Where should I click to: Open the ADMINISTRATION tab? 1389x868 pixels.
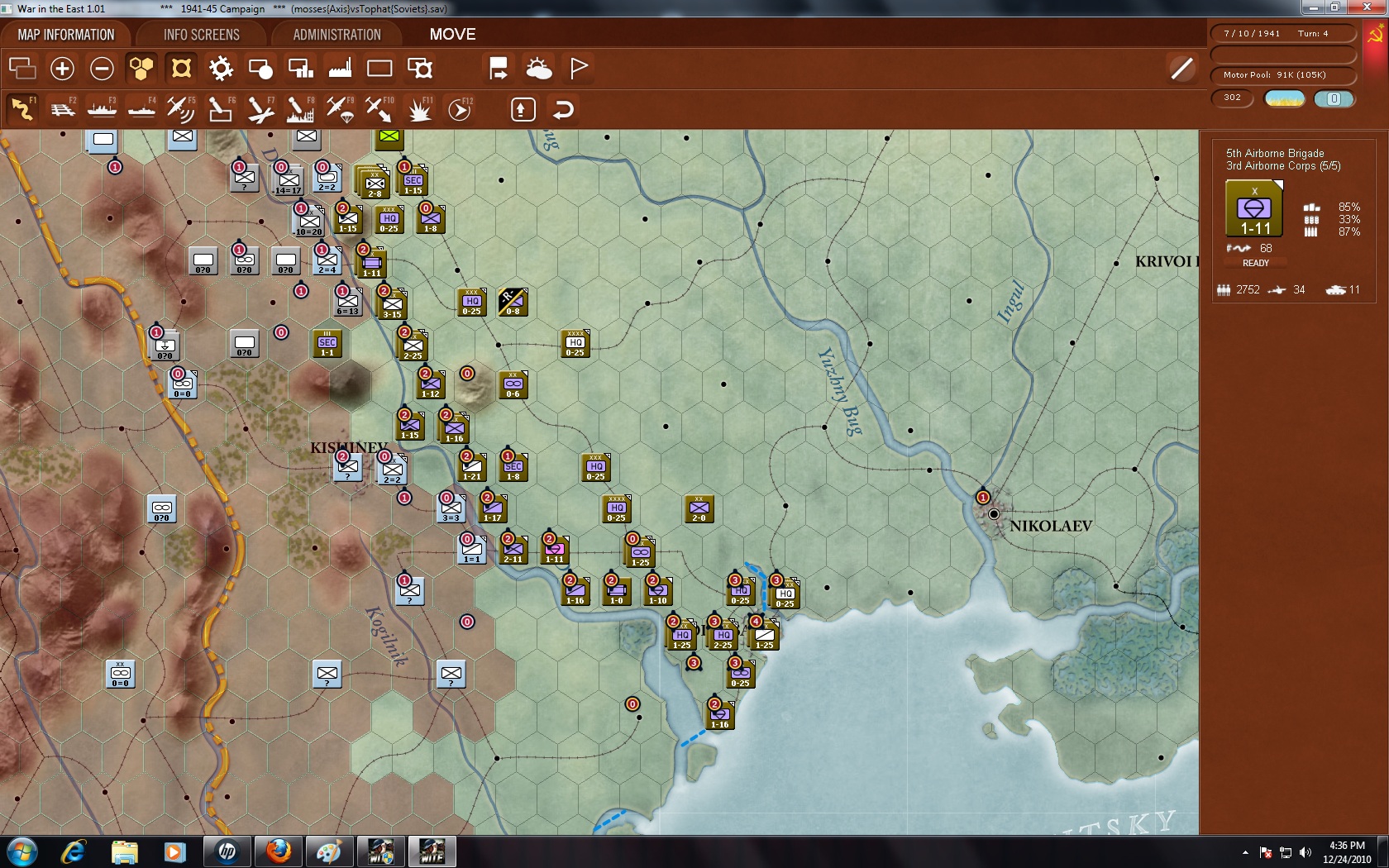(334, 34)
